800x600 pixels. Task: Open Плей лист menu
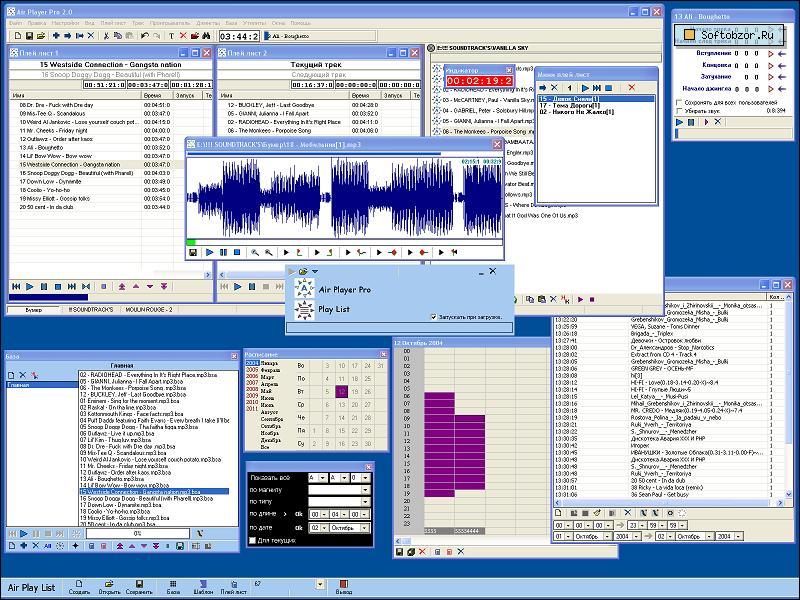click(x=113, y=23)
